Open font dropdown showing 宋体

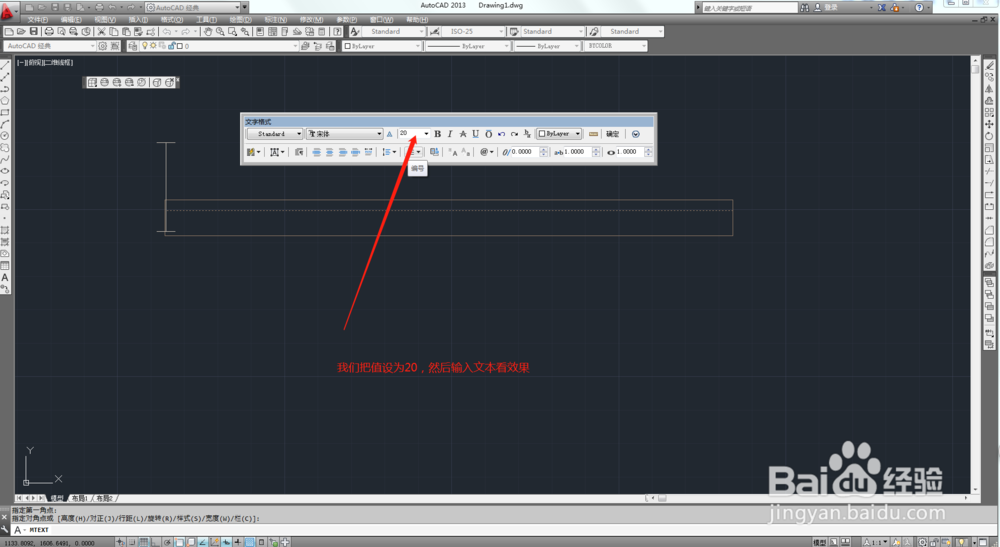(x=344, y=134)
